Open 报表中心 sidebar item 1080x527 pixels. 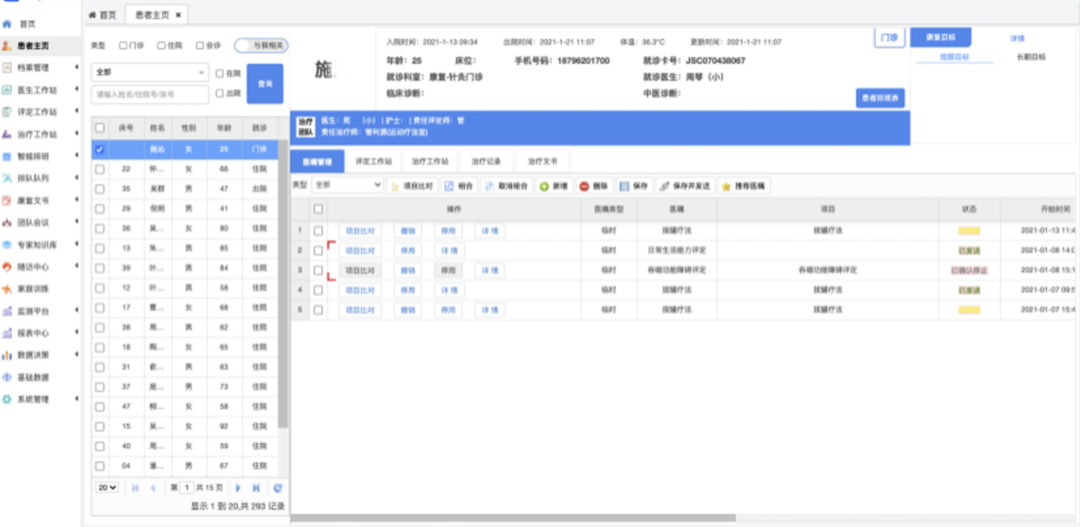coord(33,333)
